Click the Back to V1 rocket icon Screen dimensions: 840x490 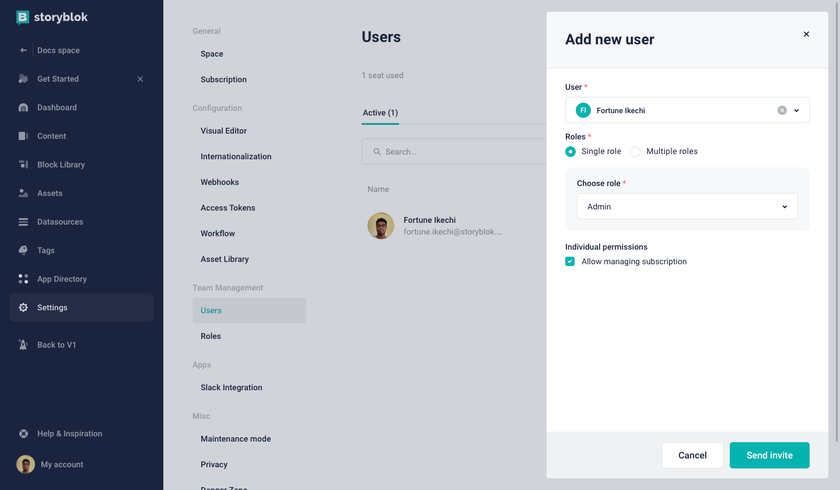point(23,345)
